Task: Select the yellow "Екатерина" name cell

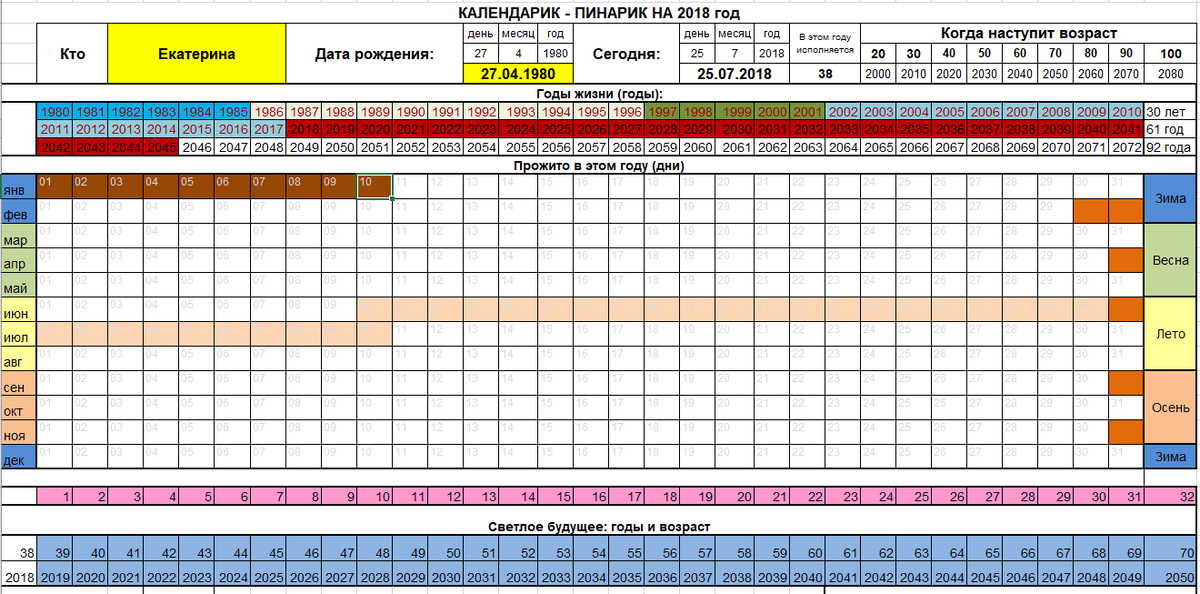Action: [197, 54]
